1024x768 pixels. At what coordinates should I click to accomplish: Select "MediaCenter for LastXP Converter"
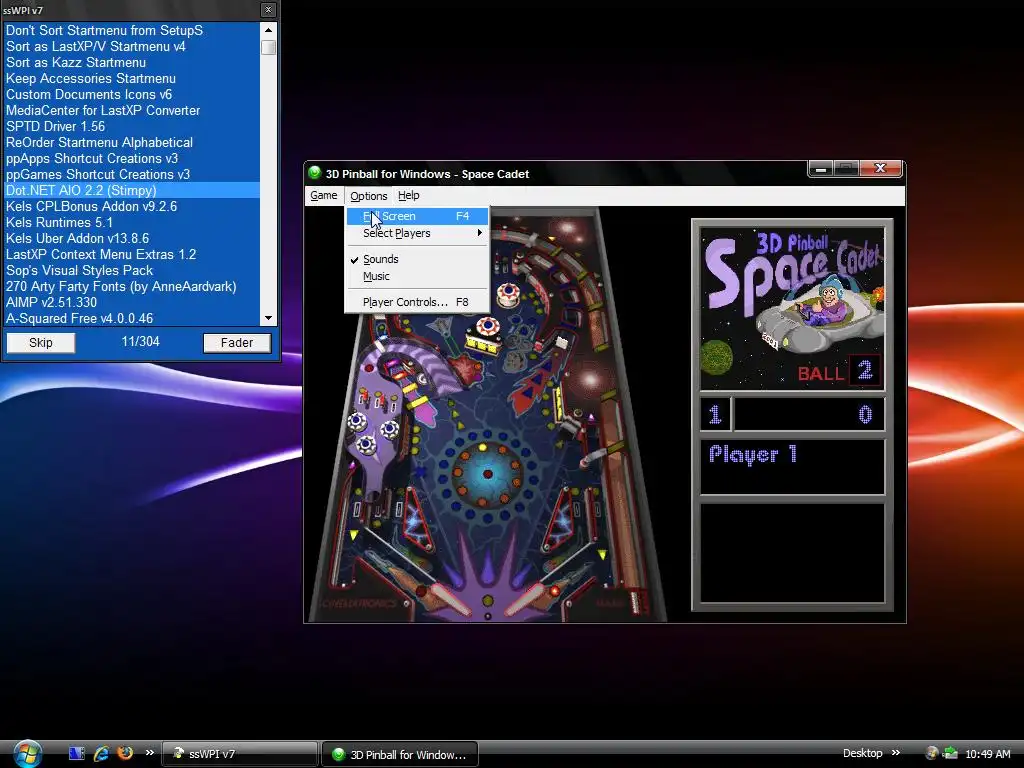coord(132,110)
